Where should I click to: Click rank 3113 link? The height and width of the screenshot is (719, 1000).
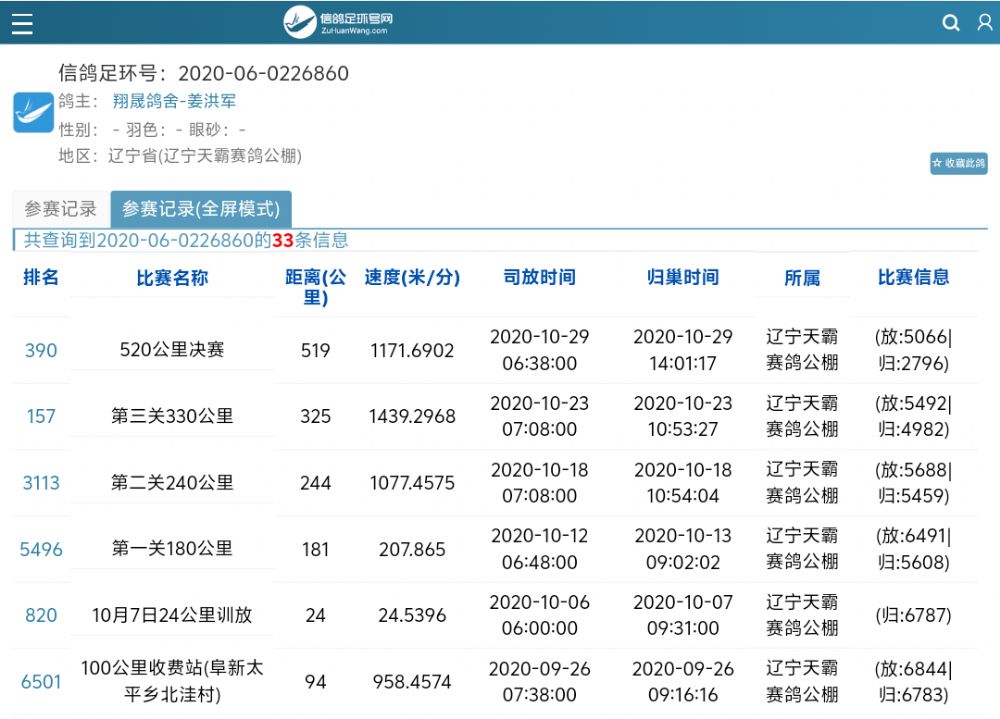pyautogui.click(x=41, y=483)
